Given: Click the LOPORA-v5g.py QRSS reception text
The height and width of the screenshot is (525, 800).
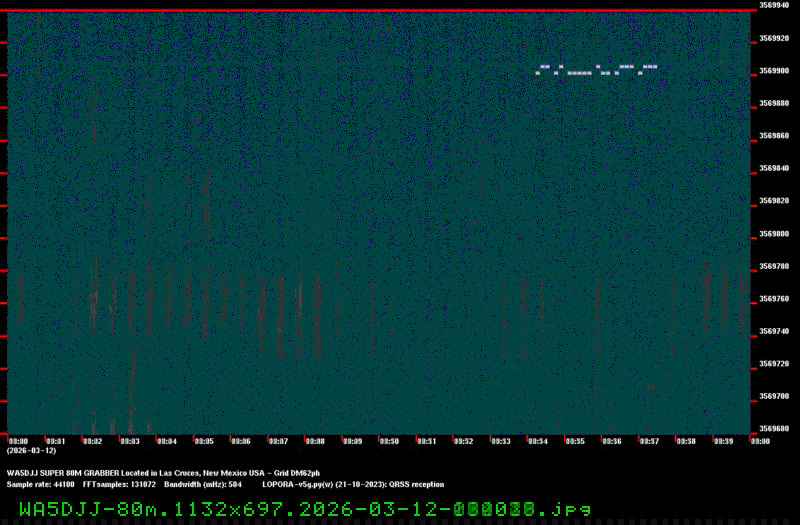Looking at the screenshot, I should pyautogui.click(x=353, y=484).
